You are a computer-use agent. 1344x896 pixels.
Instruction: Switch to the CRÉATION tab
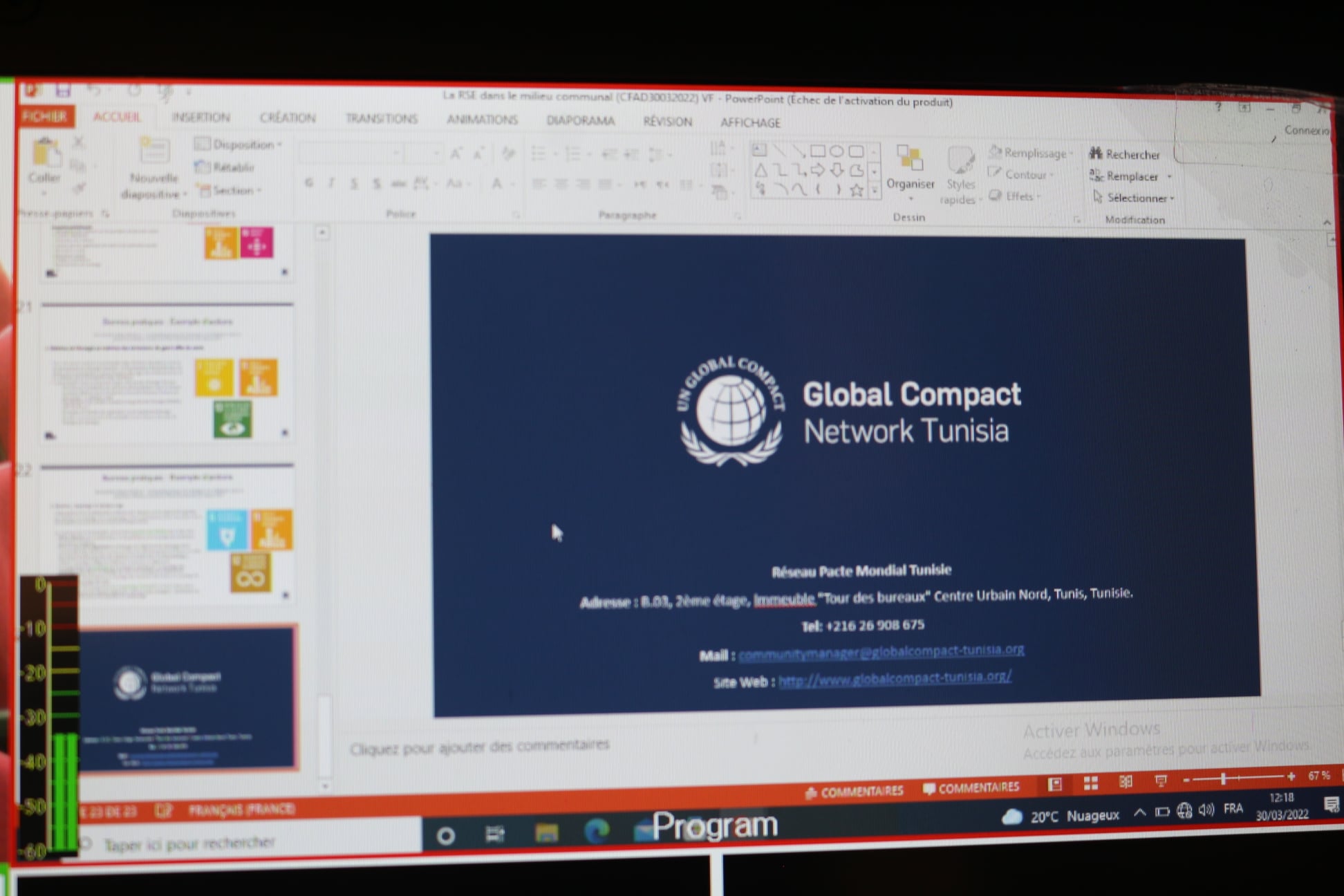(x=288, y=118)
